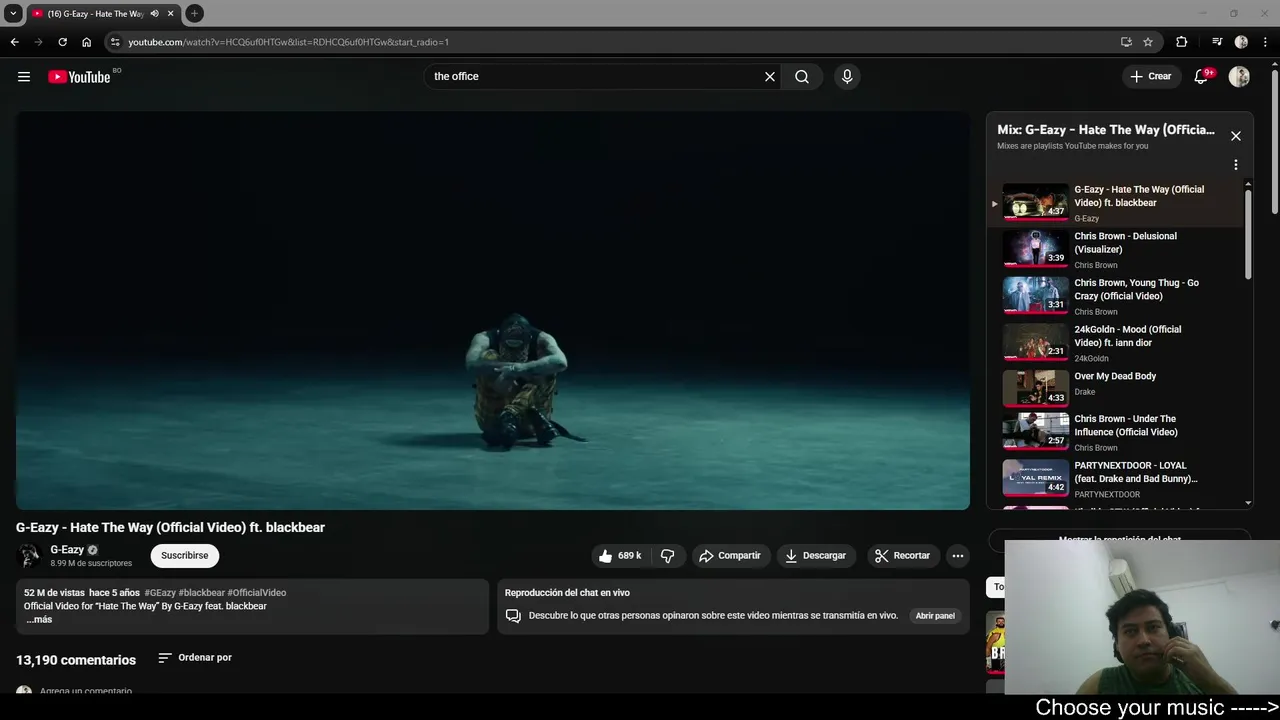The image size is (1280, 720).
Task: Go to YouTube home via logo
Action: (x=79, y=76)
